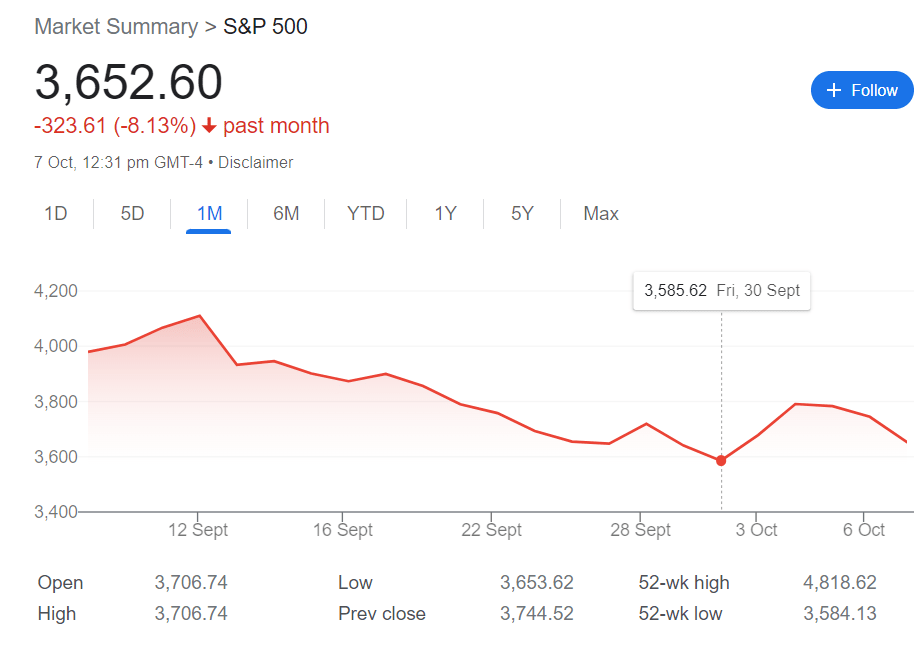
Task: Click the 3,585.62 Fri, 30 Sept tooltip
Action: click(x=722, y=291)
